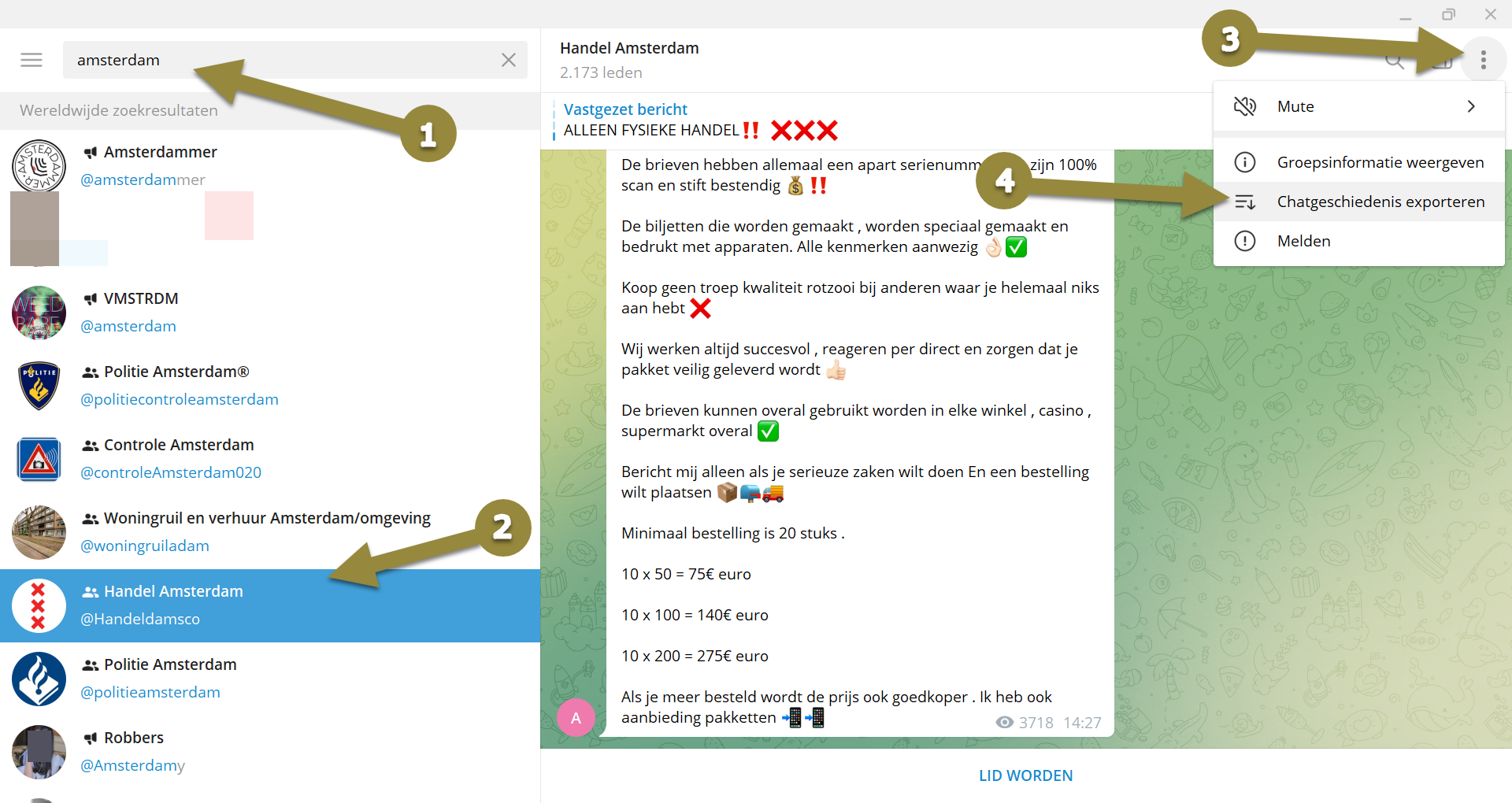
Task: Click the group info circle icon
Action: pyautogui.click(x=1245, y=162)
